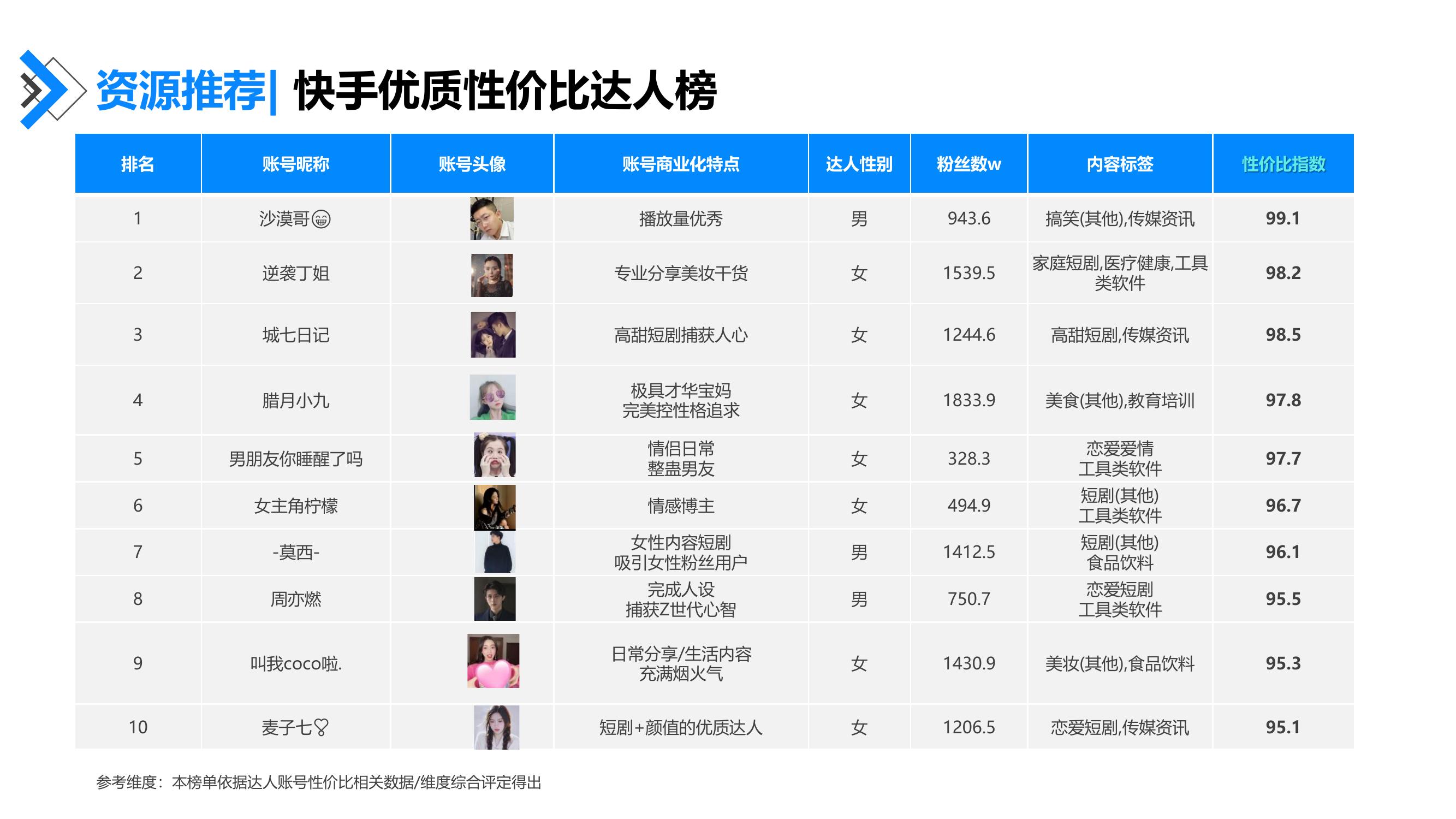
Task: Select the nickname 周亦燃
Action: pos(295,599)
